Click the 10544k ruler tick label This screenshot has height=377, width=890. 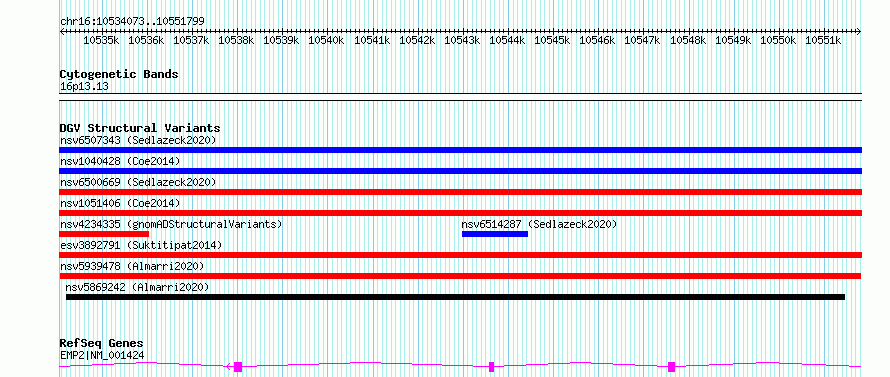click(507, 40)
